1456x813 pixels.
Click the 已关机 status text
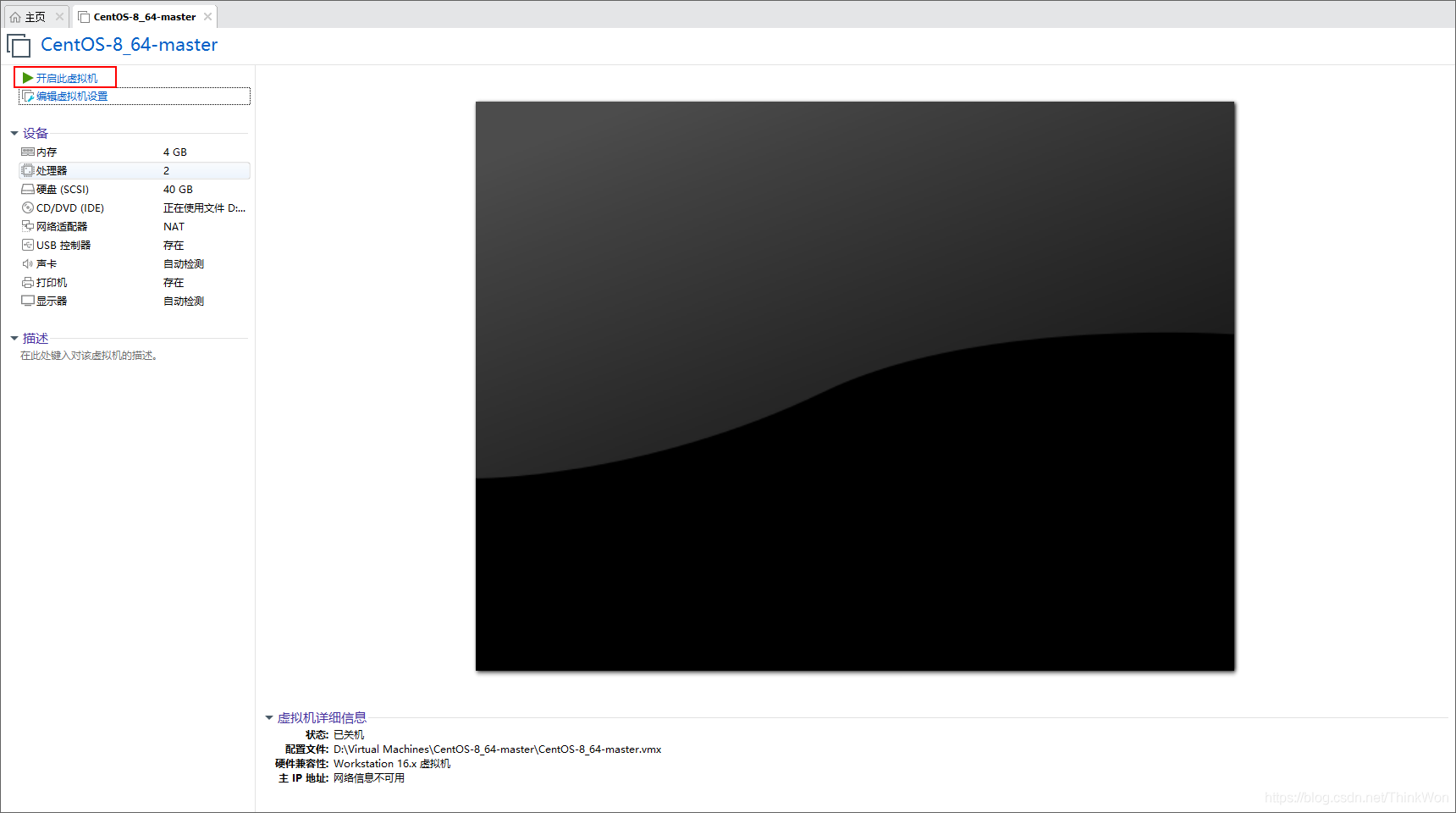coord(349,735)
